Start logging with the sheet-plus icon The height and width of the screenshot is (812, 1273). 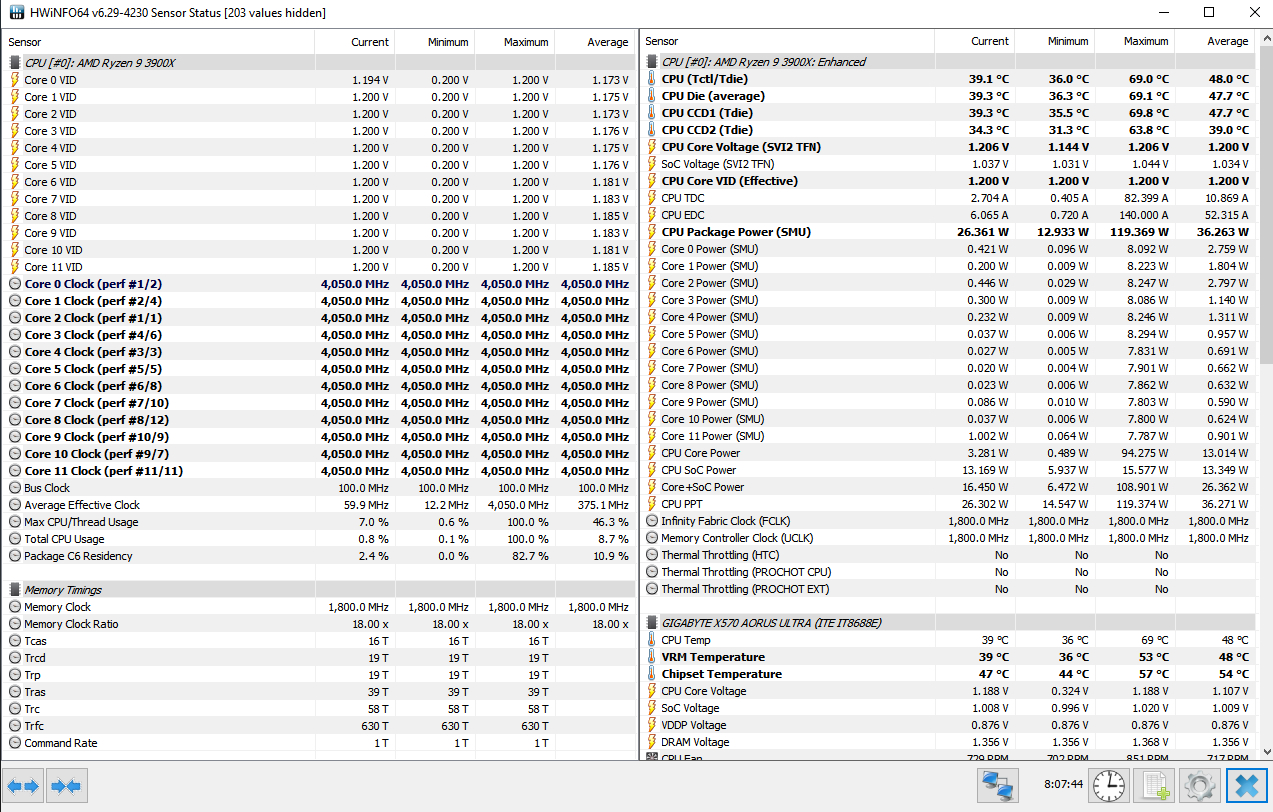[x=1153, y=785]
